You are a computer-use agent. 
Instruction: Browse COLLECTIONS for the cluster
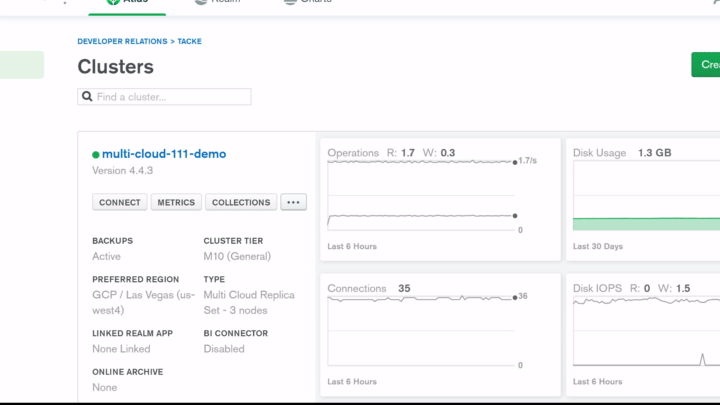(241, 202)
